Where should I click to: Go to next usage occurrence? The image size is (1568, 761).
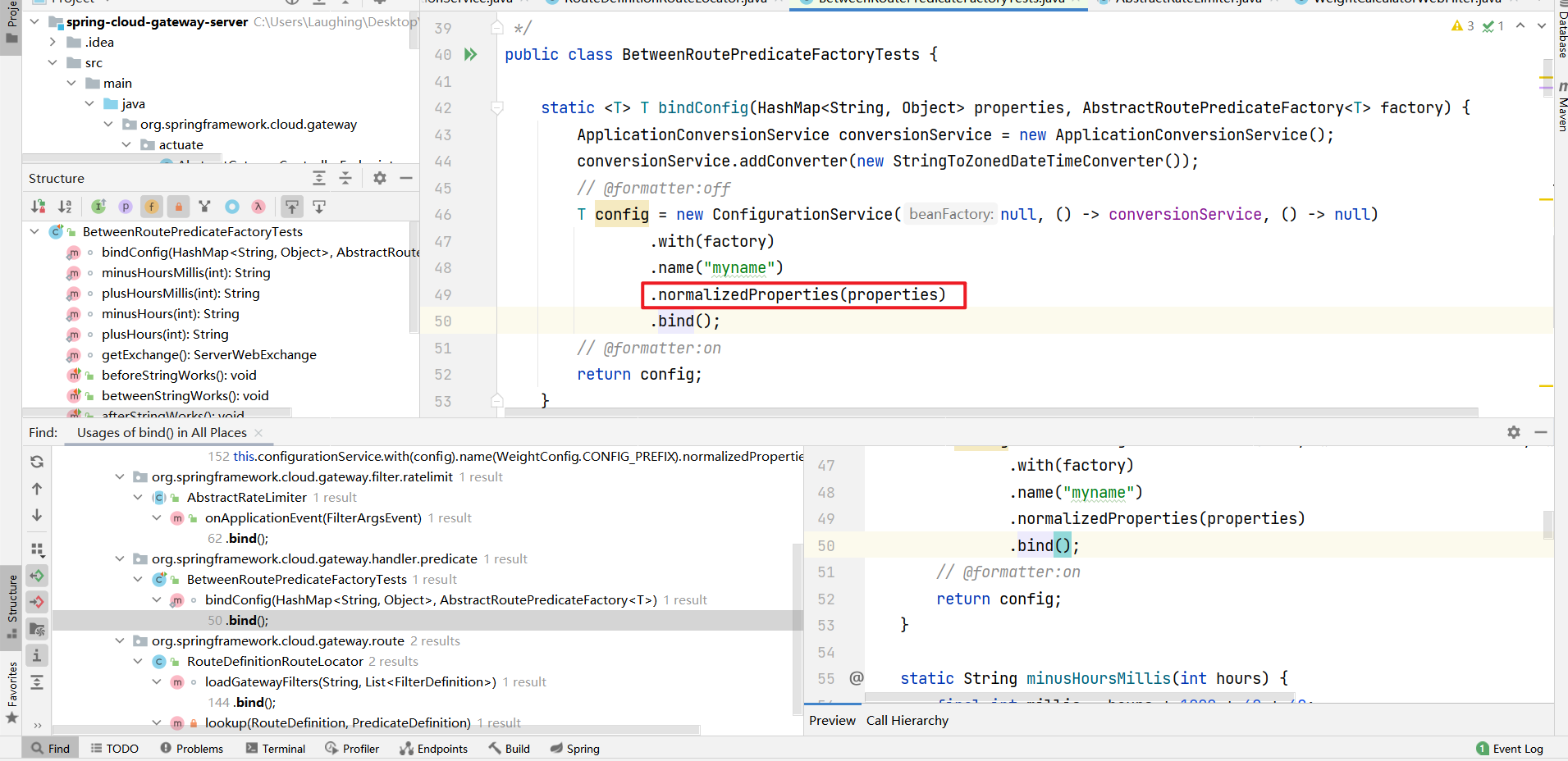(37, 515)
